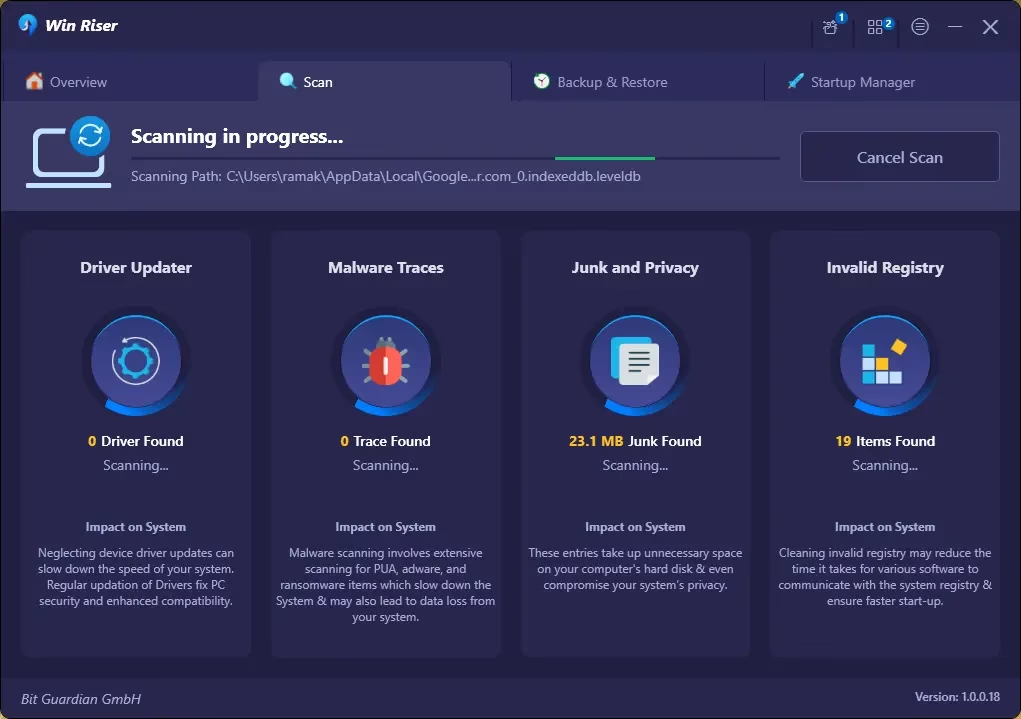Click the Win Riser logo icon

click(27, 25)
